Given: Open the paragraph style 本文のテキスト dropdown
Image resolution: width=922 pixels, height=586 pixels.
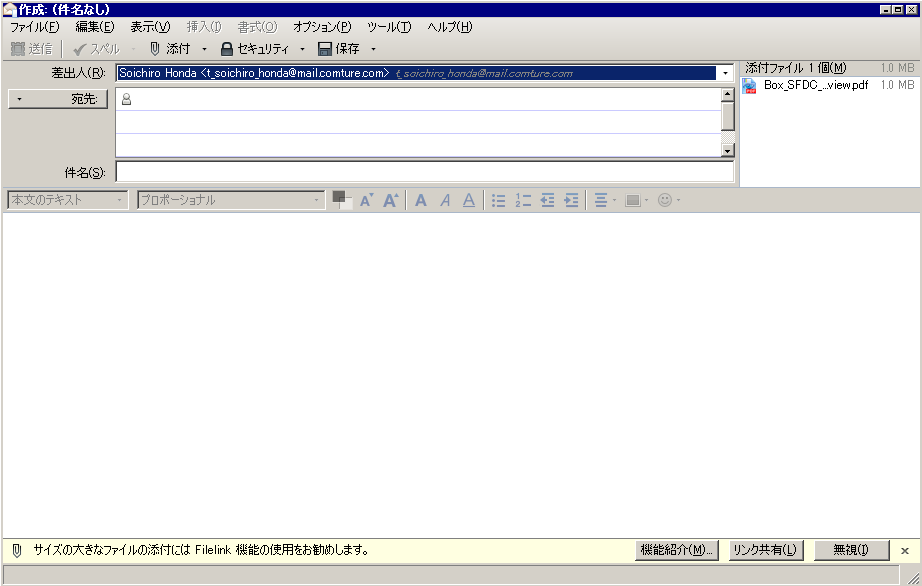Looking at the screenshot, I should coord(68,200).
